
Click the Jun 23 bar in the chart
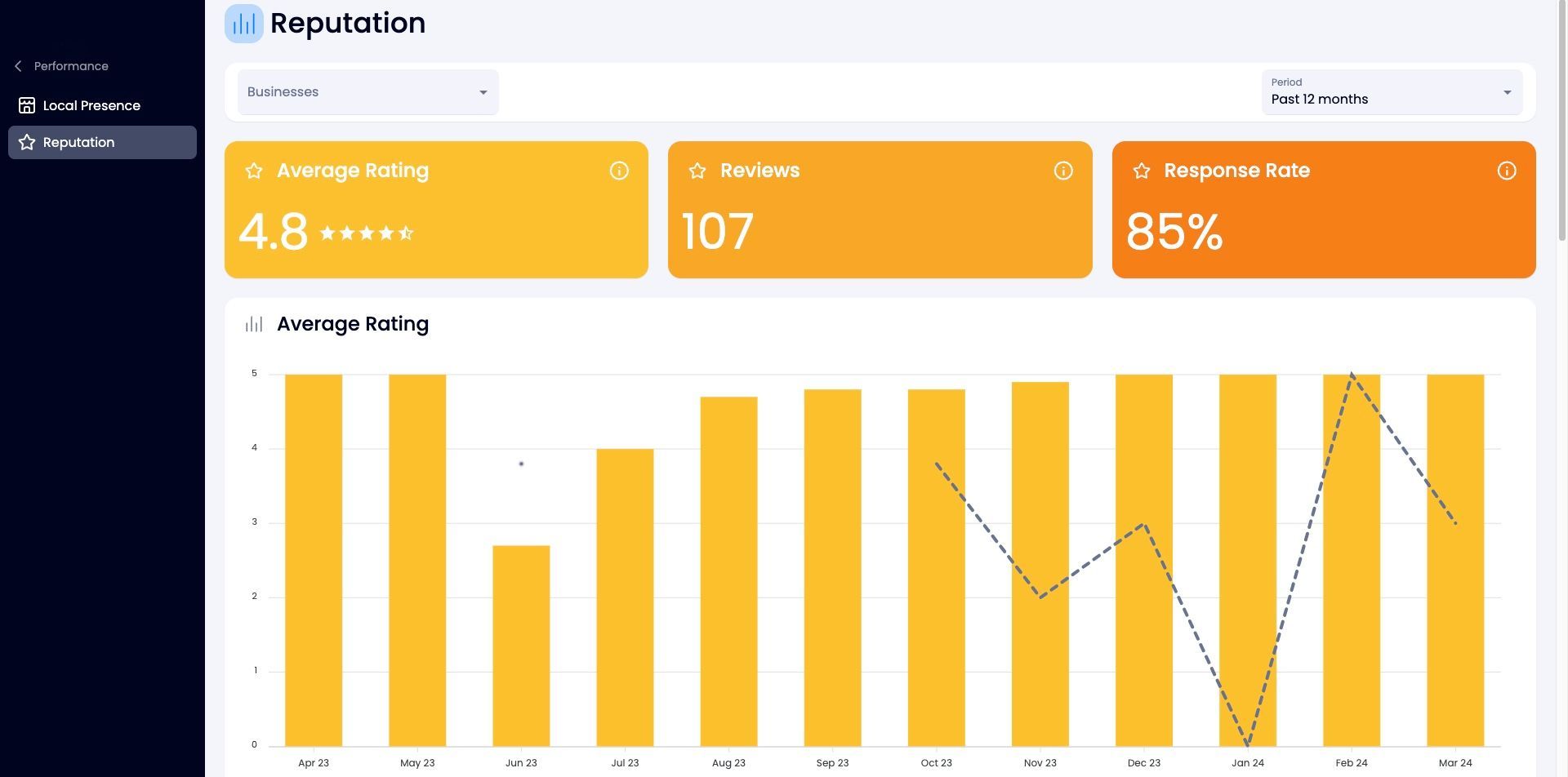tap(521, 646)
